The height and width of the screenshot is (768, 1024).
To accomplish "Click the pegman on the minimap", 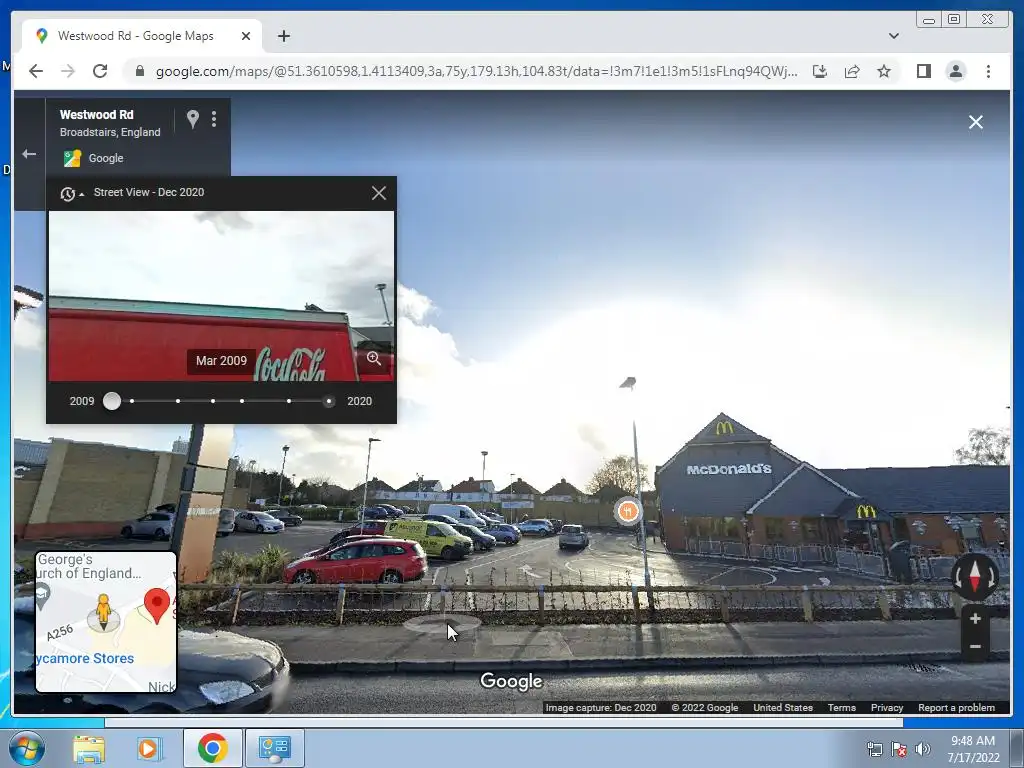I will point(103,612).
